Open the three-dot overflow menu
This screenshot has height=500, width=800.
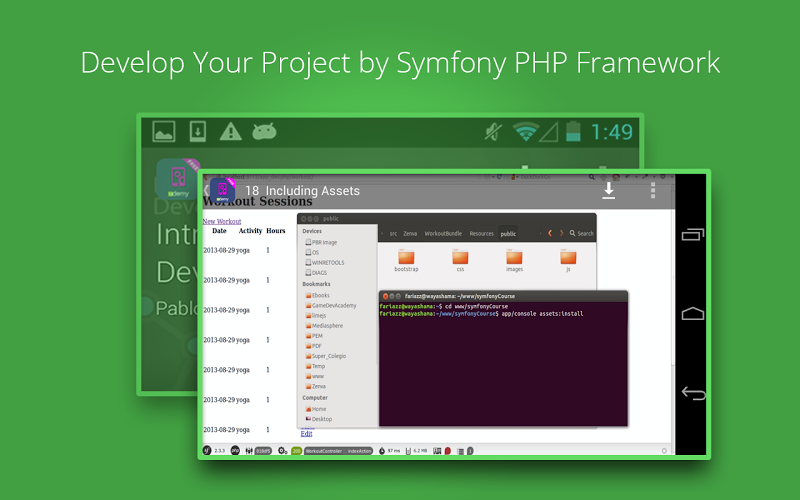(653, 190)
